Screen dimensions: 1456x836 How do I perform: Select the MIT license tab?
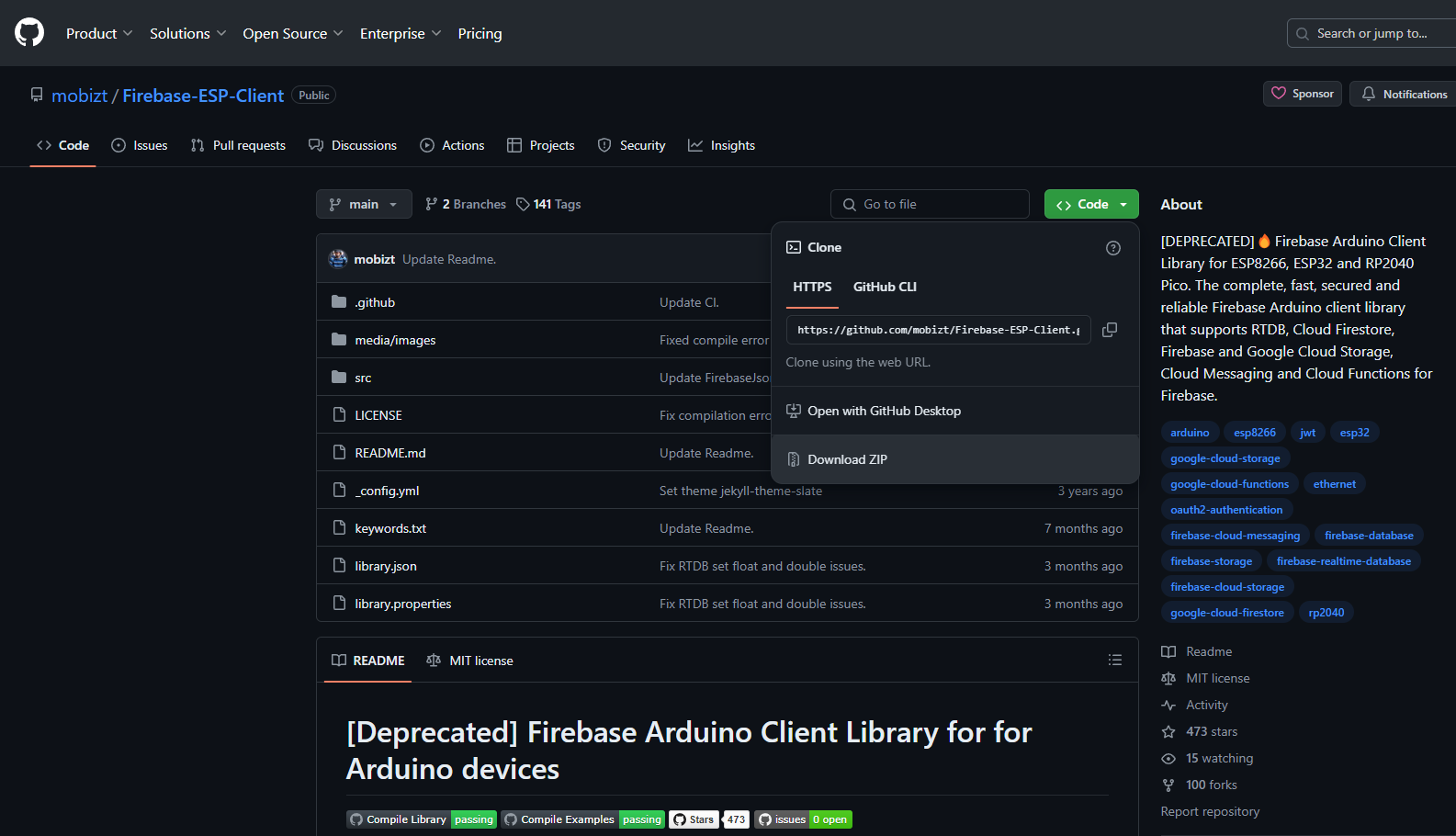[x=470, y=661]
